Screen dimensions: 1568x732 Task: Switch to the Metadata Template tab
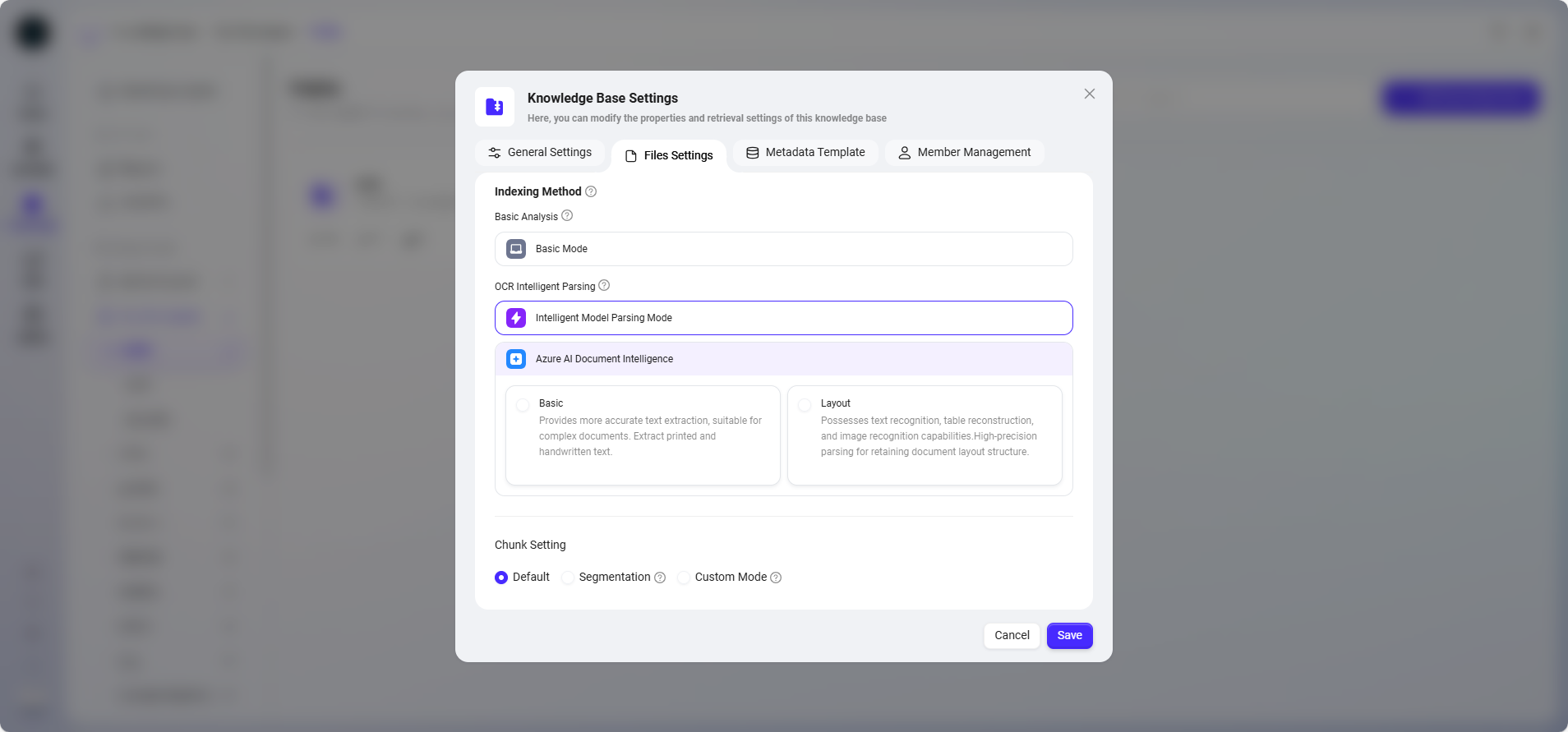805,153
